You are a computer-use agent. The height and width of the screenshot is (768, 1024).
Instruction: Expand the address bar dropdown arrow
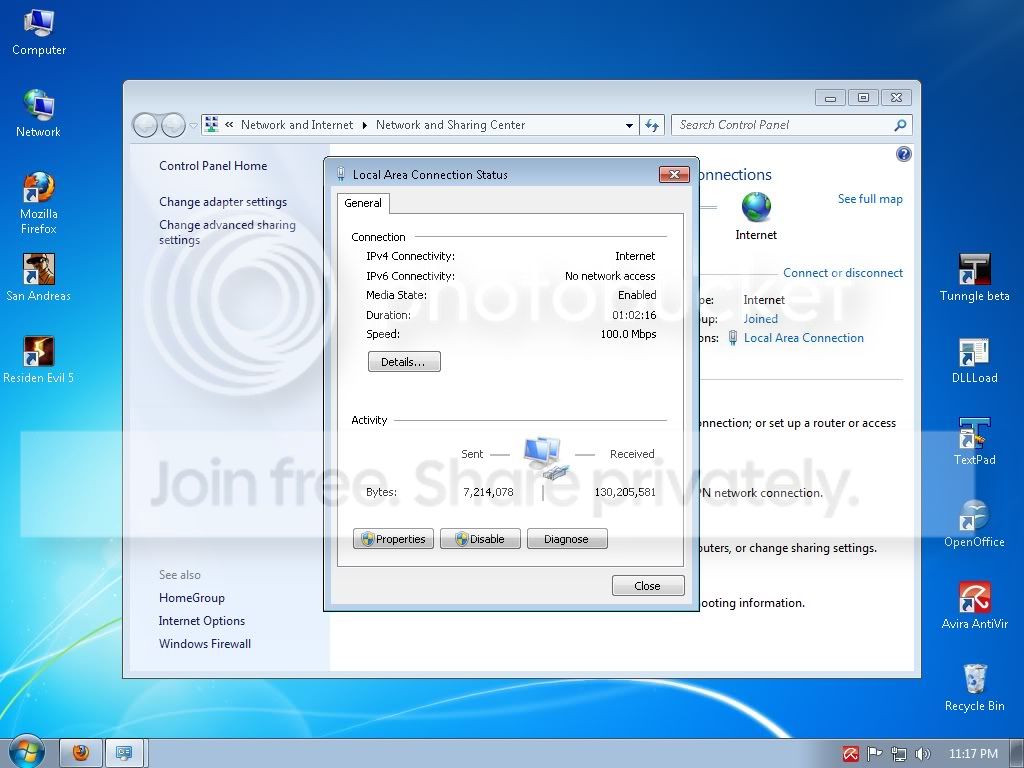point(629,126)
